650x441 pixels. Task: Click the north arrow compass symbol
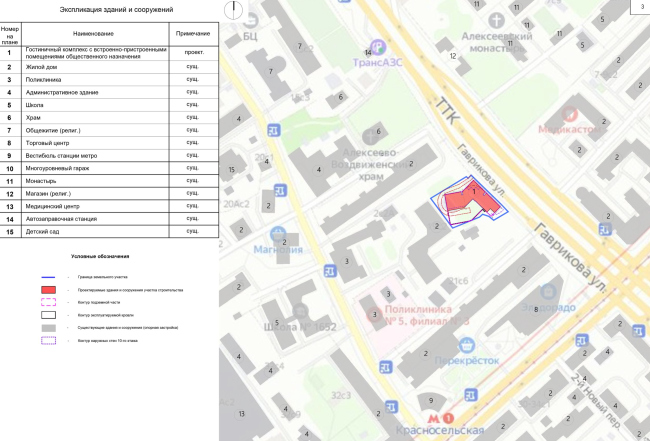click(x=232, y=10)
